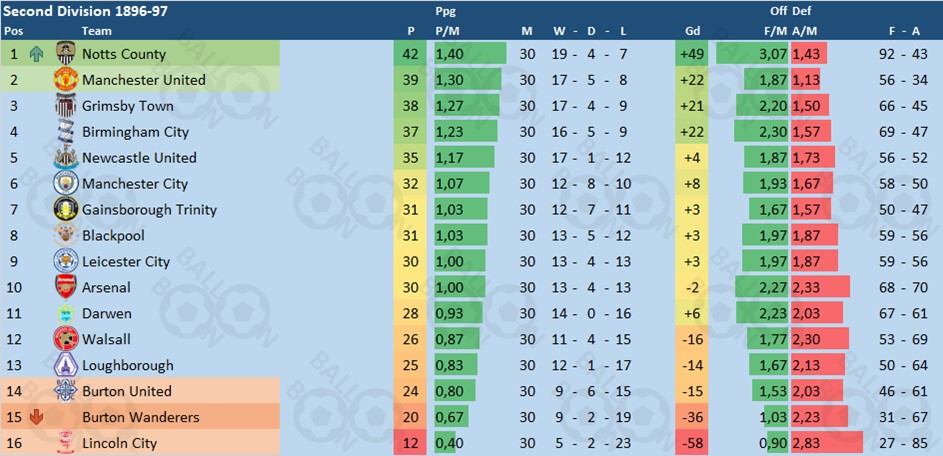The width and height of the screenshot is (943, 456).
Task: Click Darwen's F/M green bar 2,23
Action: click(761, 313)
